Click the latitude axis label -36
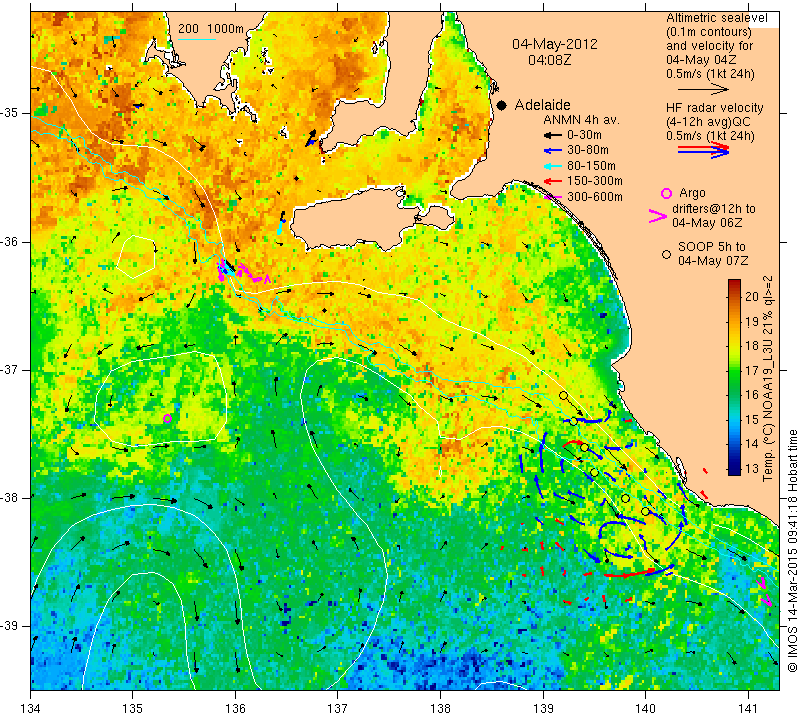The height and width of the screenshot is (720, 800). point(10,241)
